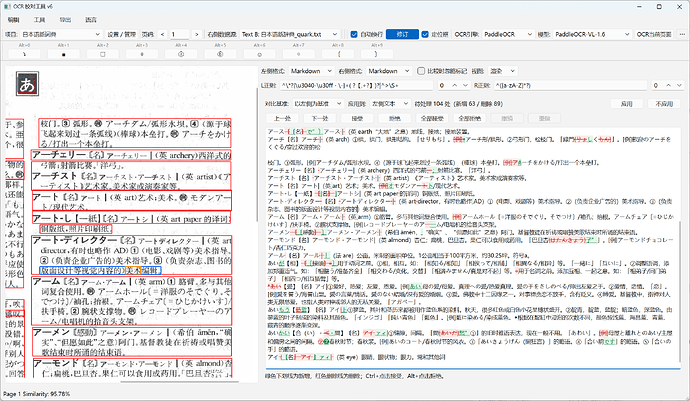Insert the Alt+4 circled number symbol
This screenshot has height=401, width=690.
click(181, 54)
